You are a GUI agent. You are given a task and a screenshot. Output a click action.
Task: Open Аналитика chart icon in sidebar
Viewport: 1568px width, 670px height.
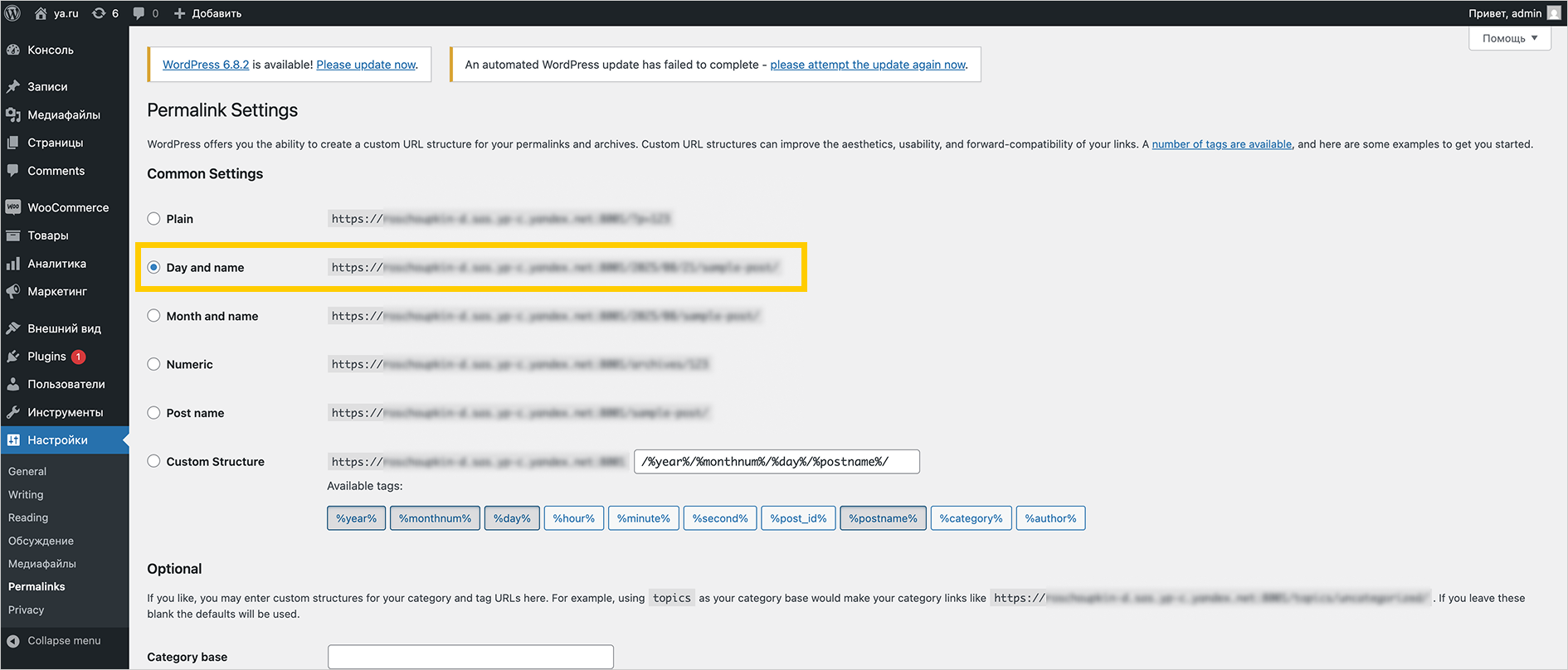(x=13, y=264)
